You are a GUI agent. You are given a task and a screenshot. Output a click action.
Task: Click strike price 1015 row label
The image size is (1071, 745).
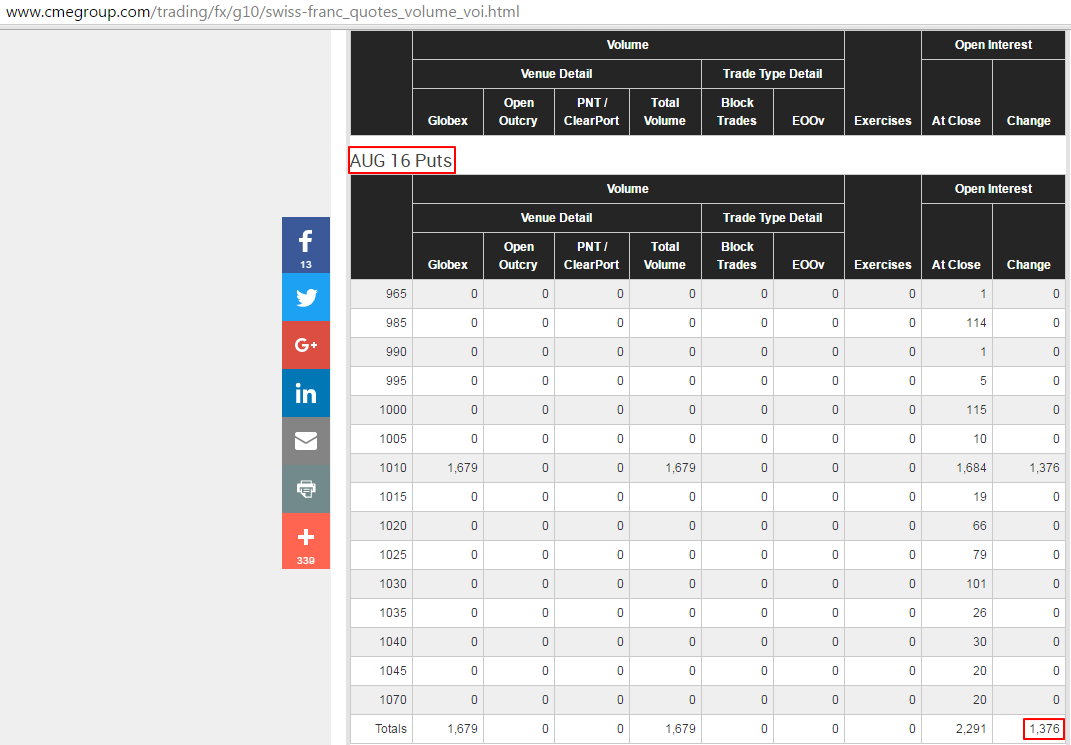(x=393, y=497)
